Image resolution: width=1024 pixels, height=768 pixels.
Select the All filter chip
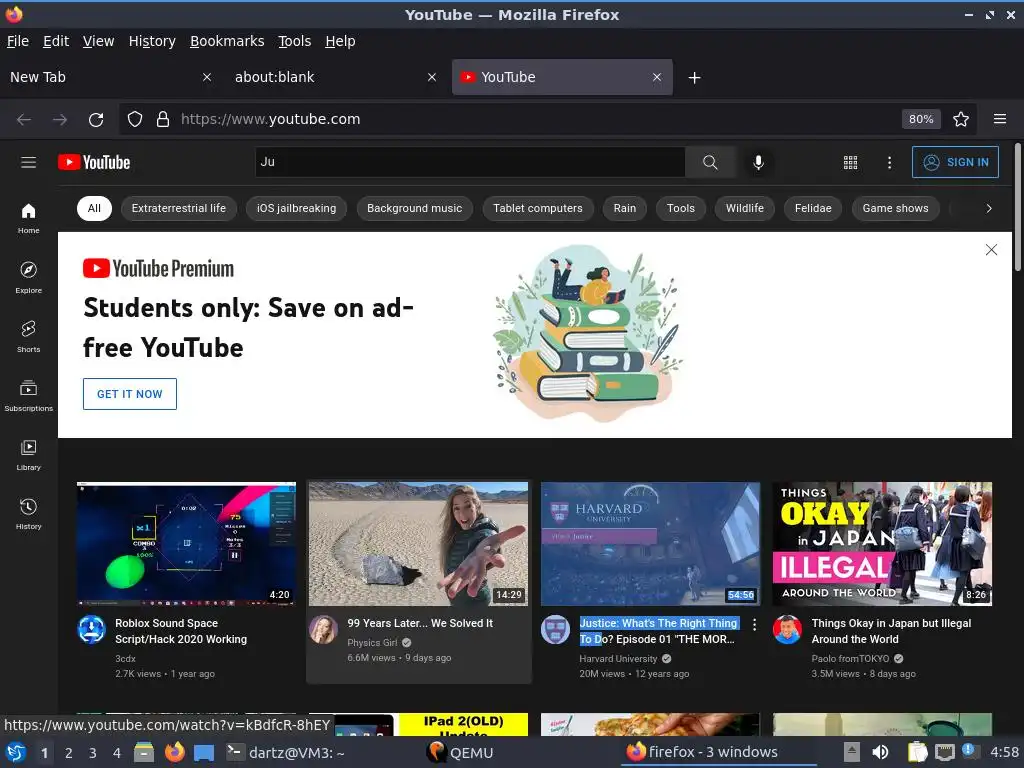click(94, 208)
